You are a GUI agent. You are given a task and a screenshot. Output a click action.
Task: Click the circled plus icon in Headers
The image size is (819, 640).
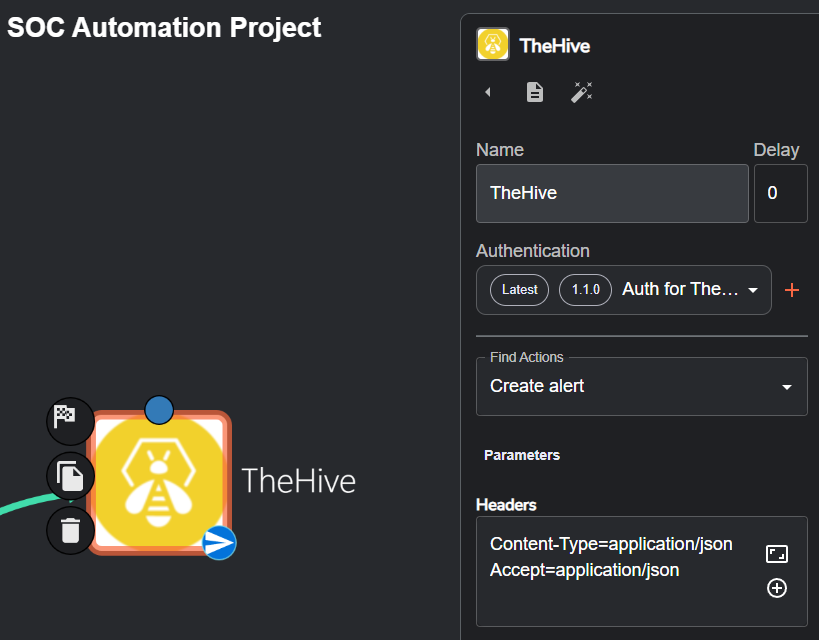[x=777, y=588]
